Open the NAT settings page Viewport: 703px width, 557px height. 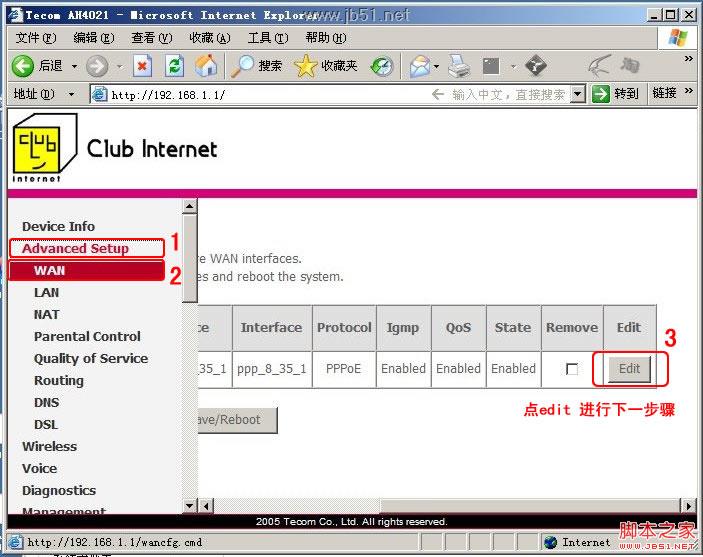point(46,314)
